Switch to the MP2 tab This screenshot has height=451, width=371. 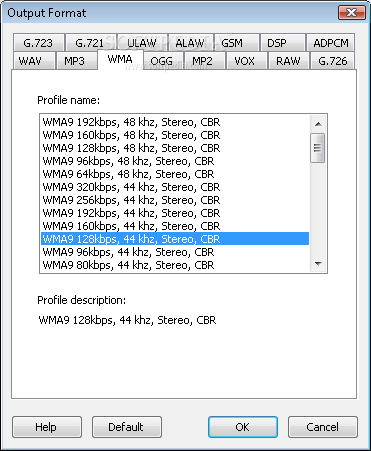point(205,61)
